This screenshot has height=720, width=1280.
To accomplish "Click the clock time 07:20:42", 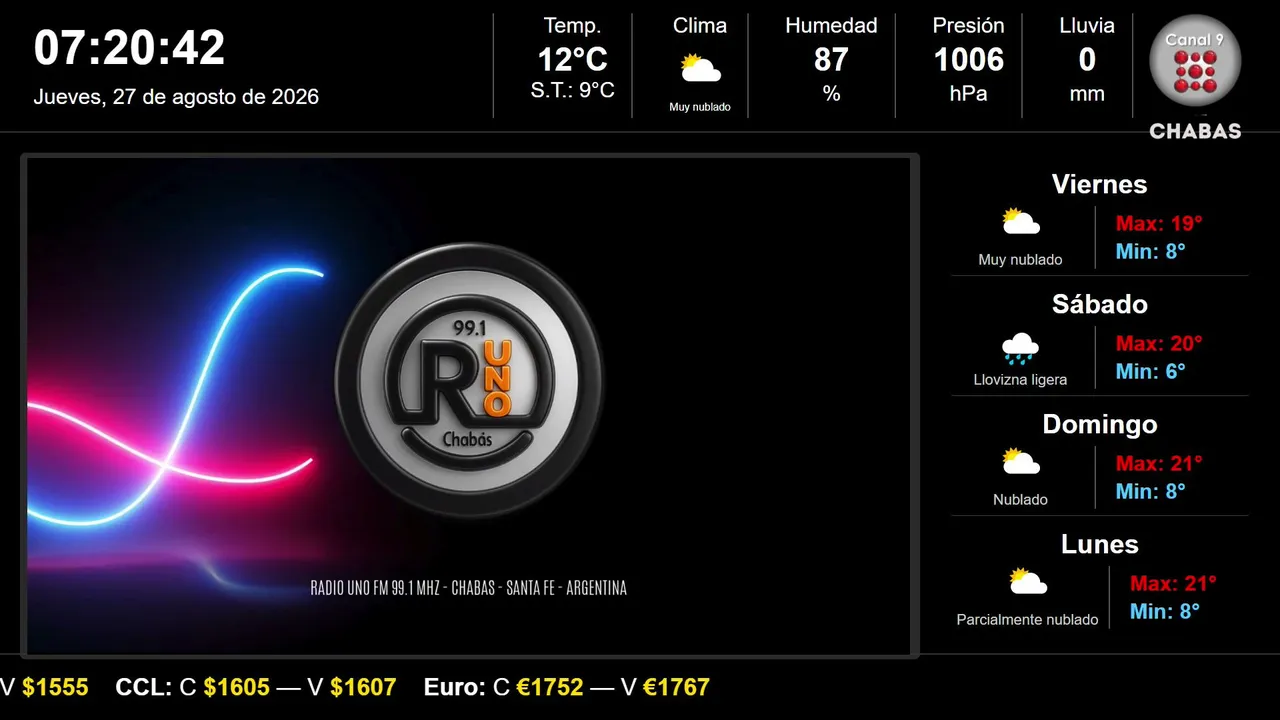I will tap(130, 47).
